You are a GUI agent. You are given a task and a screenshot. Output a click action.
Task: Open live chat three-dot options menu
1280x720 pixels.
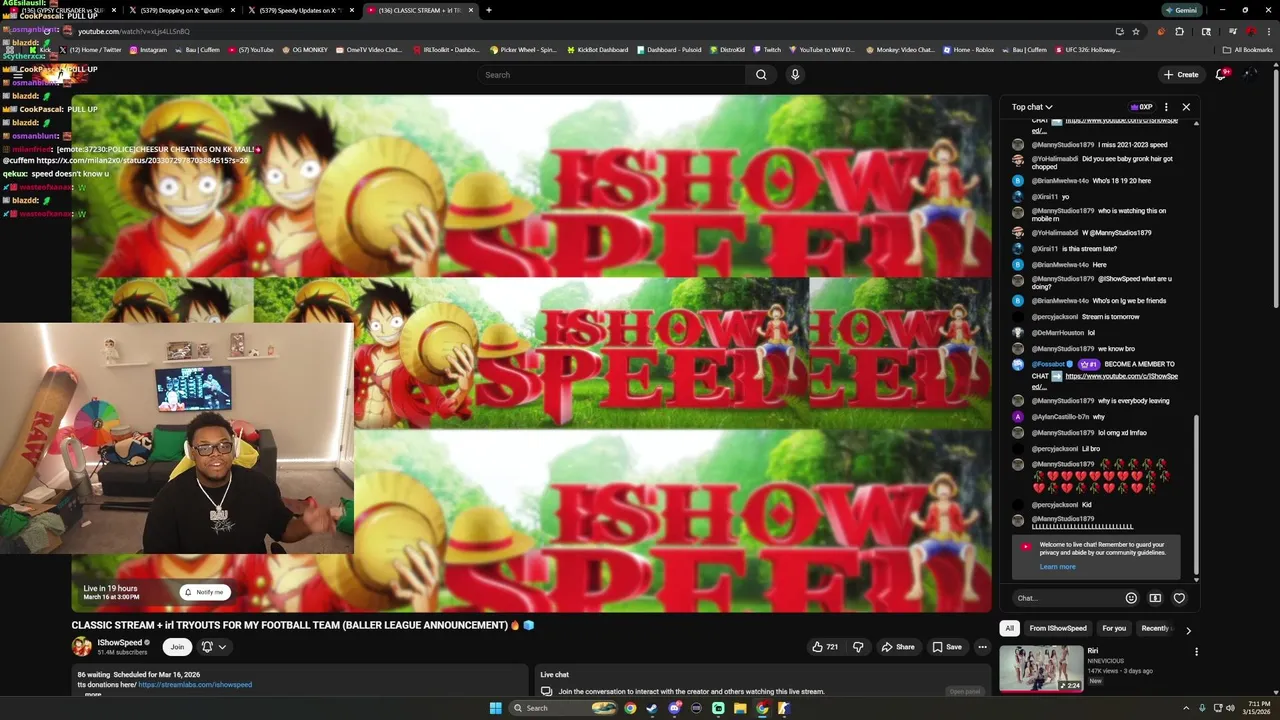click(x=1166, y=107)
